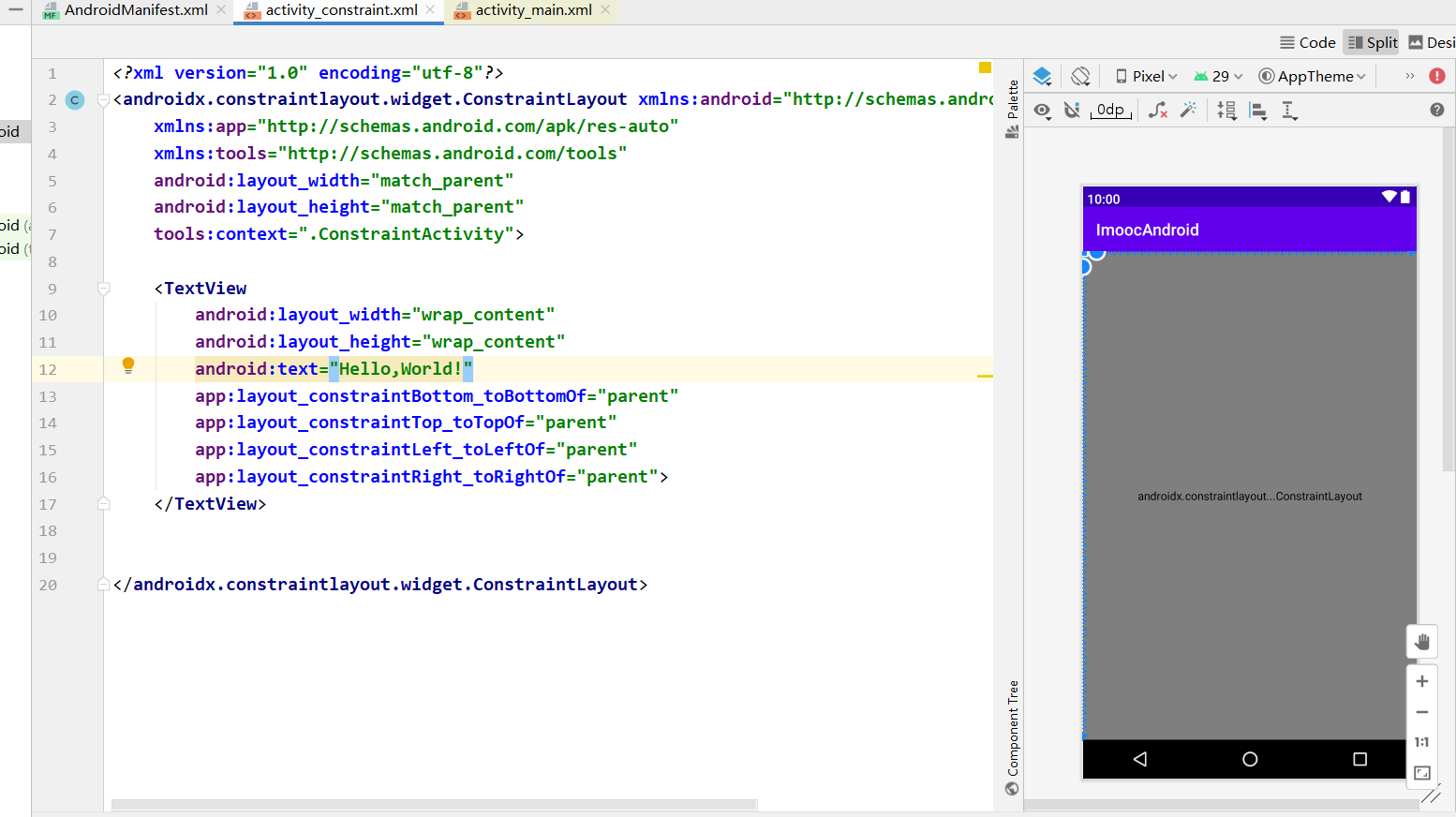Open the Palette side panel
Screen dimensions: 1456x817
click(1012, 109)
